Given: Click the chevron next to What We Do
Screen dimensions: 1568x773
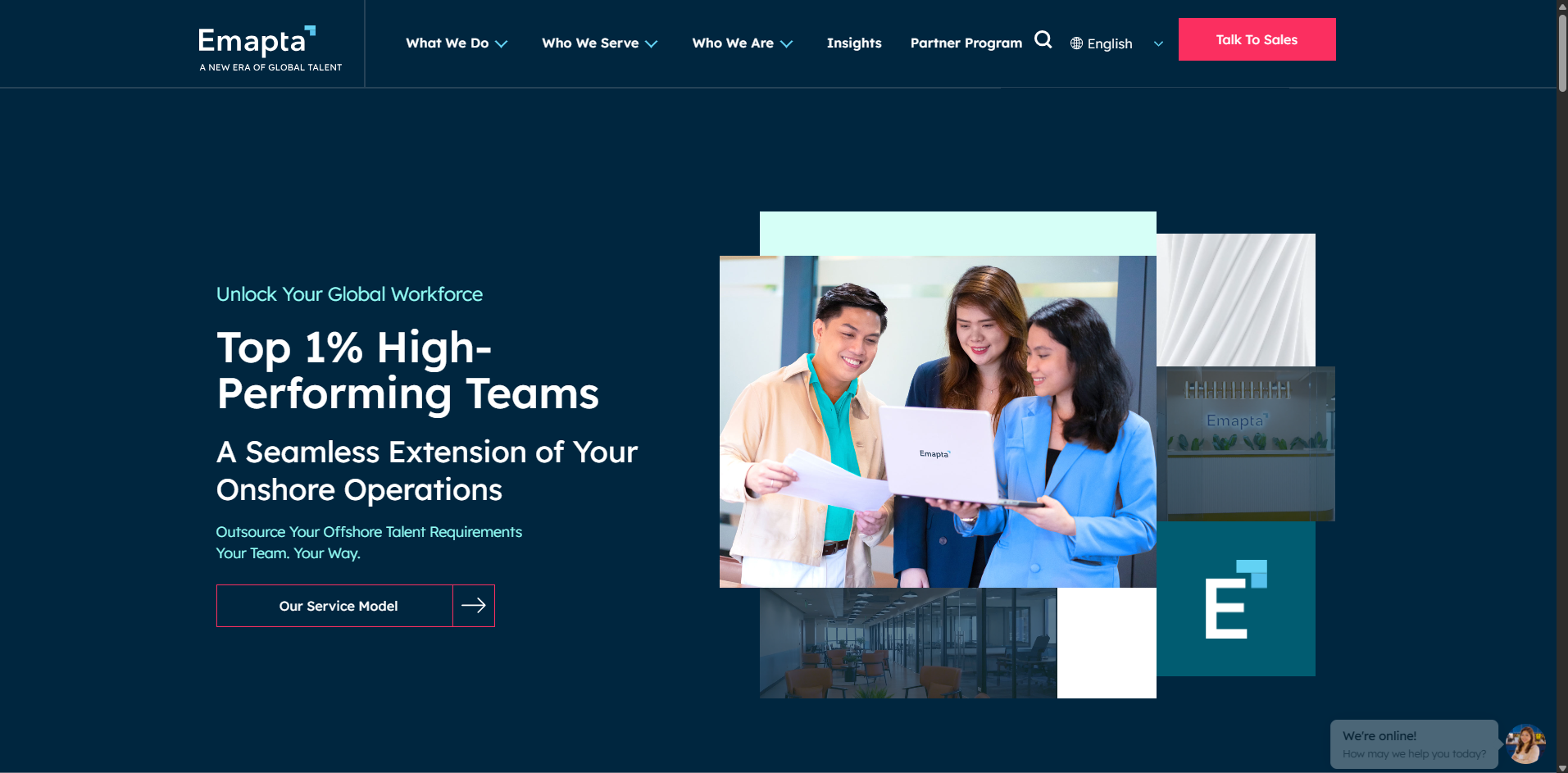Looking at the screenshot, I should point(502,44).
